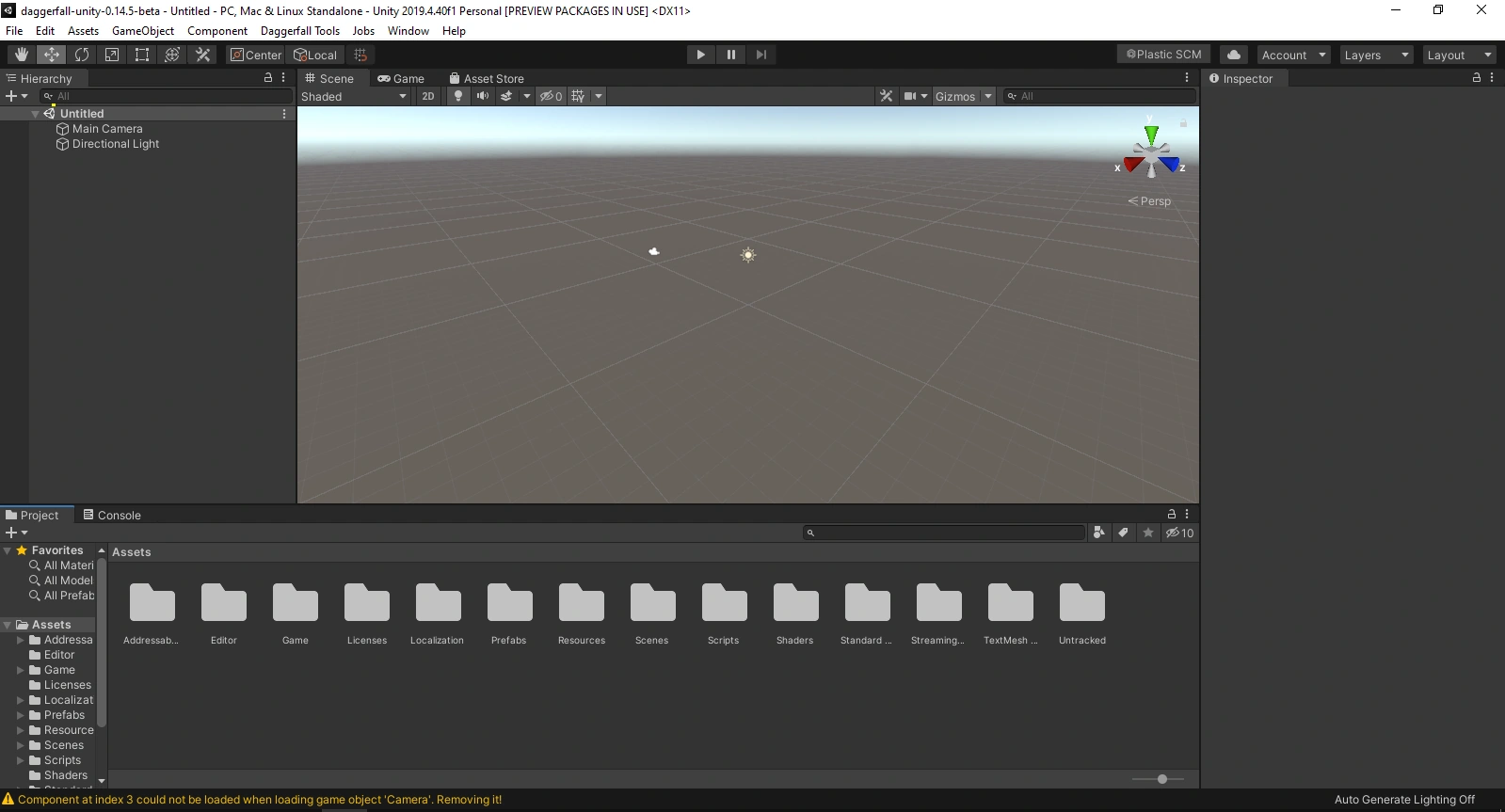
Task: Collapse the Favorites section
Action: pyautogui.click(x=8, y=550)
